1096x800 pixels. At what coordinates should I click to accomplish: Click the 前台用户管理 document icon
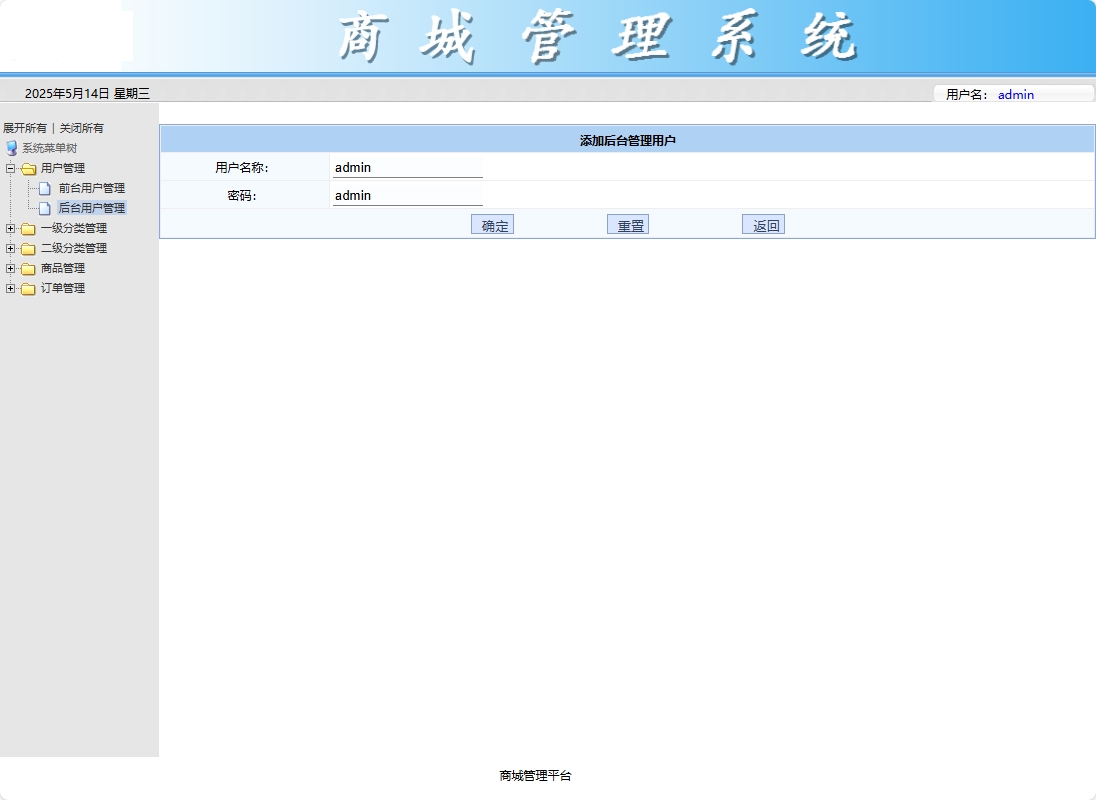[43, 188]
